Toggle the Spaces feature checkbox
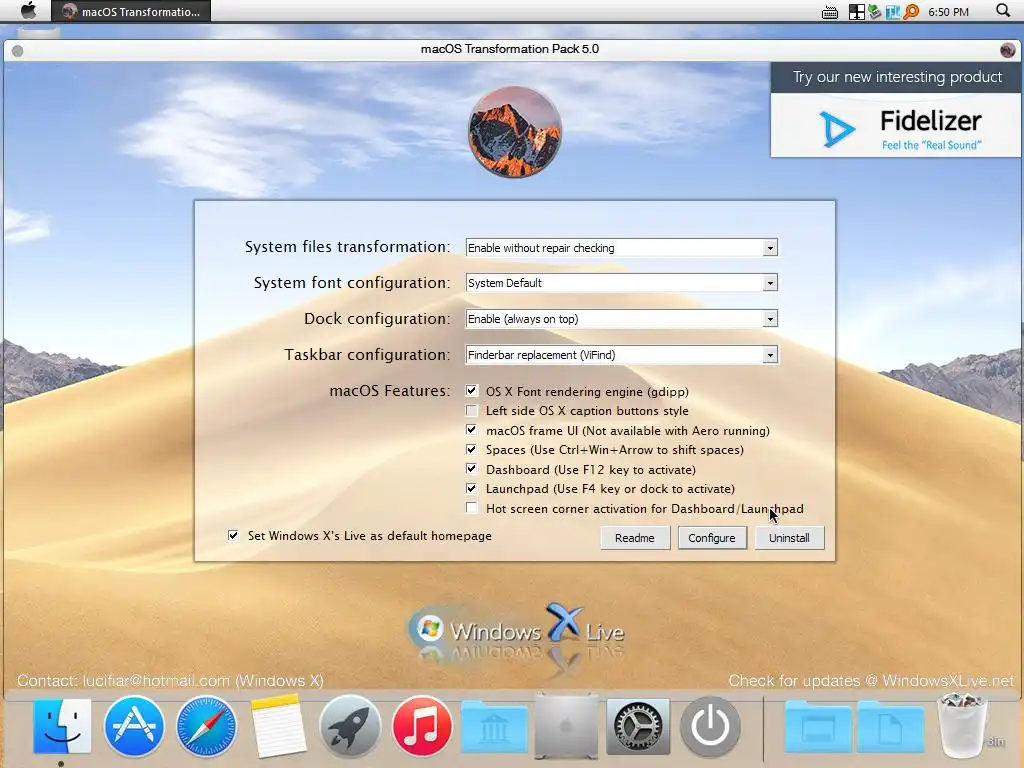Viewport: 1024px width, 768px height. tap(472, 449)
